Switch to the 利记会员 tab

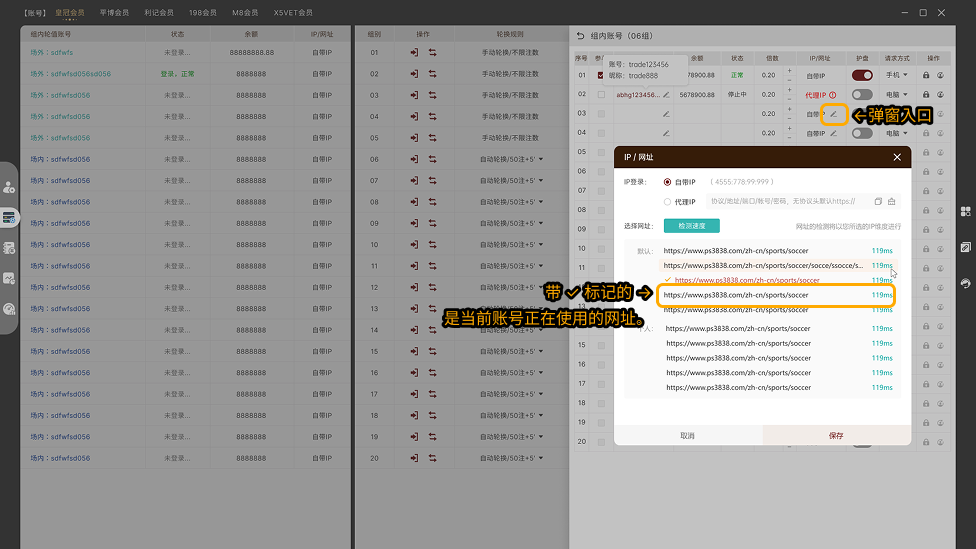click(159, 12)
